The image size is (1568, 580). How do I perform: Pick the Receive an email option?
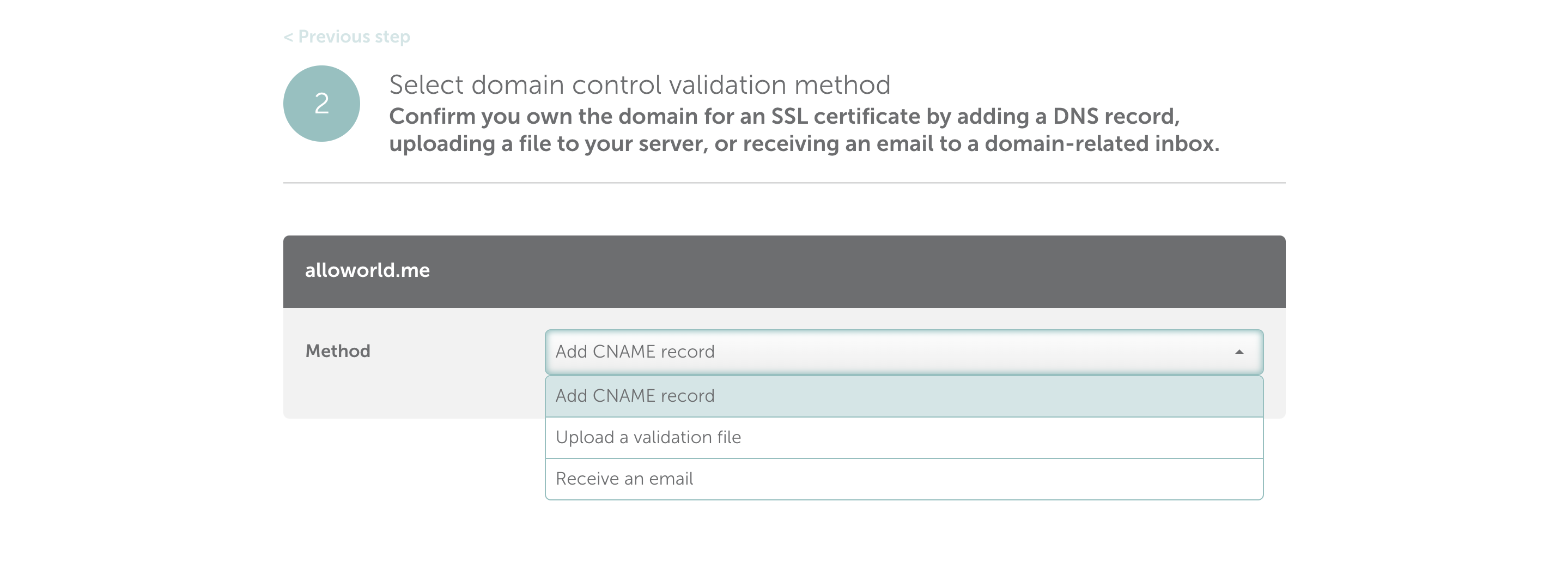pos(624,479)
